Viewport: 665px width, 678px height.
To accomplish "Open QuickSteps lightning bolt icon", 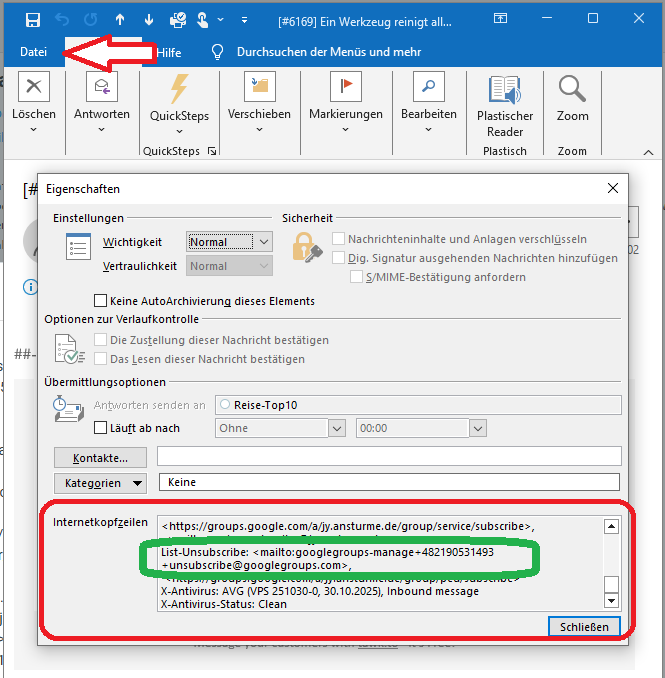I will (x=179, y=90).
